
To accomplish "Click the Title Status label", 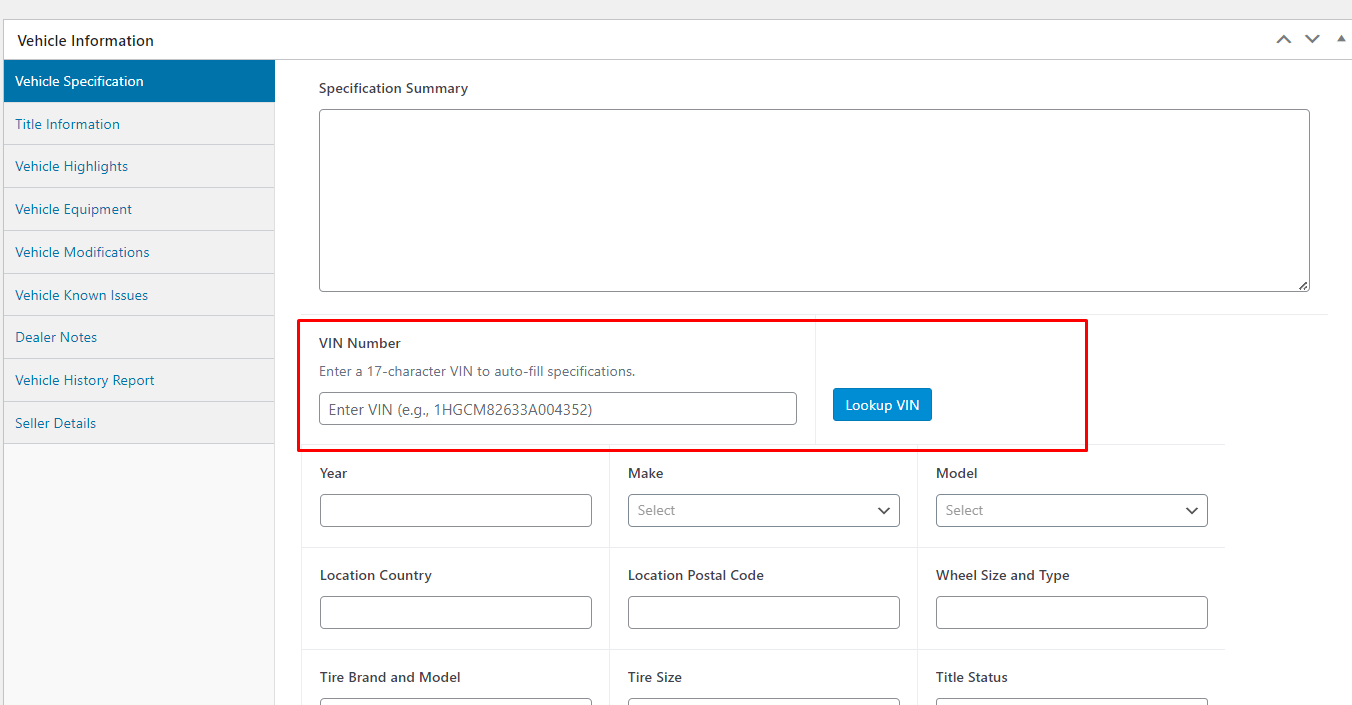I will (x=972, y=677).
